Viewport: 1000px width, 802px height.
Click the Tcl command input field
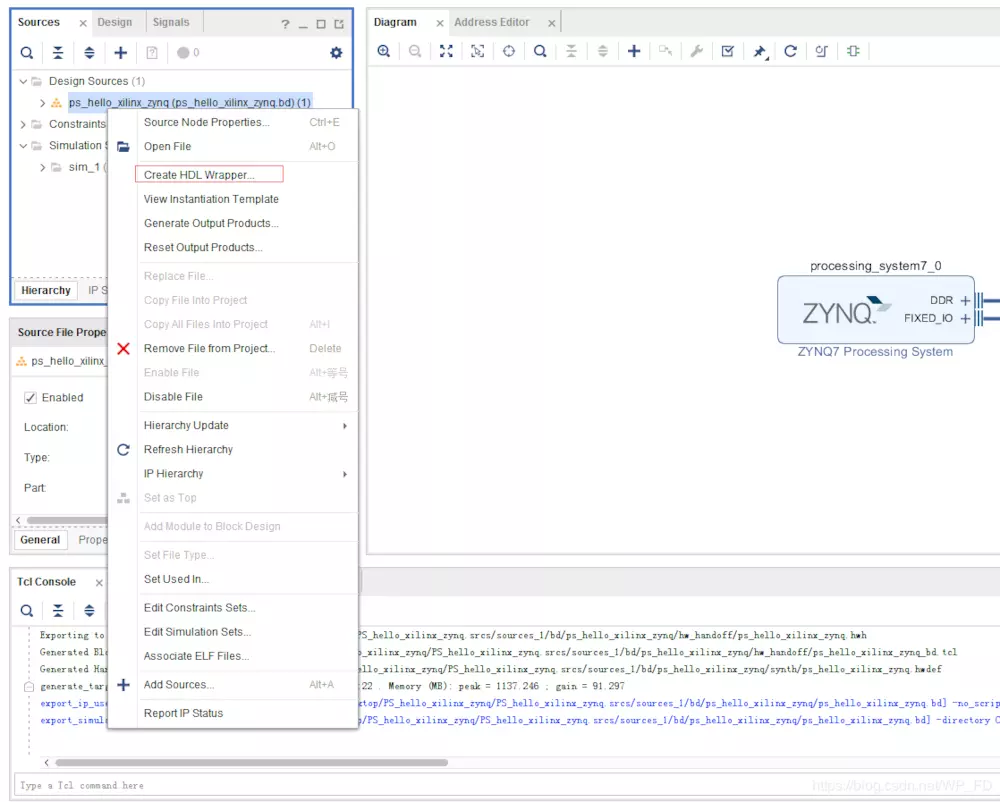click(507, 786)
